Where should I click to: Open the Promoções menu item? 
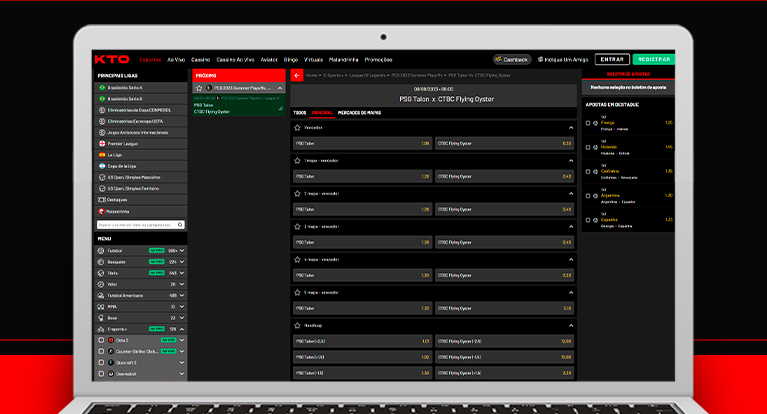click(x=378, y=60)
